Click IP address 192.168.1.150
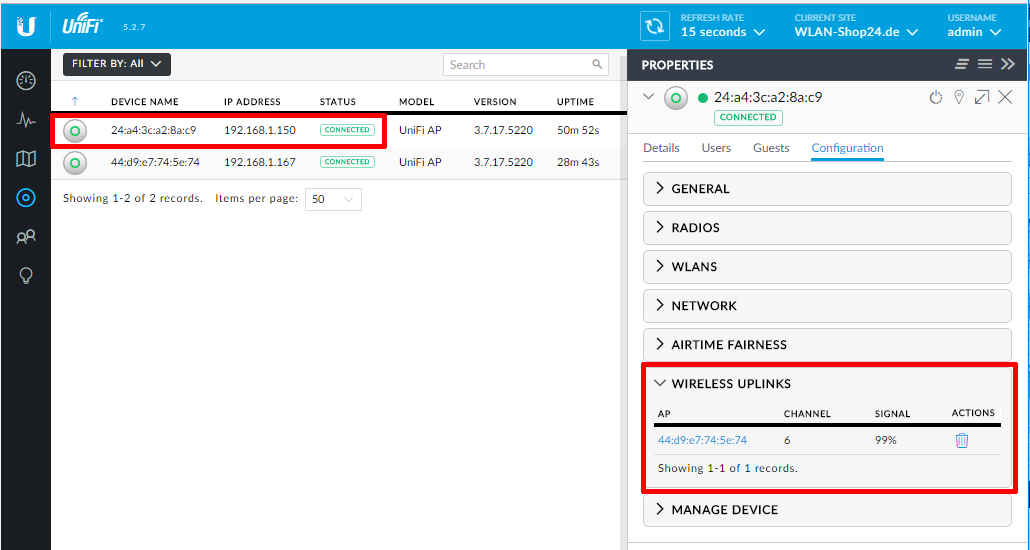 [260, 131]
